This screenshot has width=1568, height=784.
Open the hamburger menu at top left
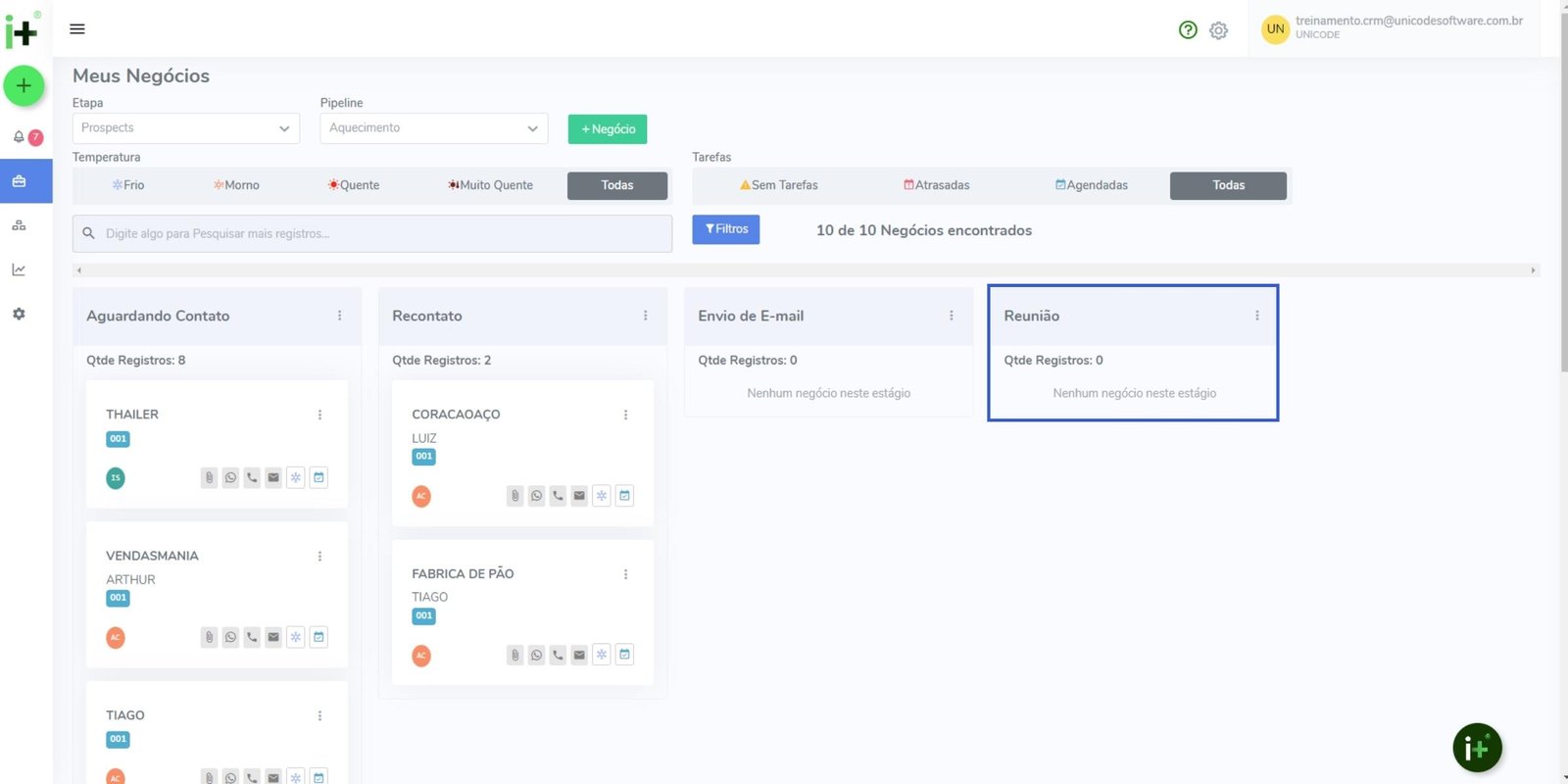77,29
